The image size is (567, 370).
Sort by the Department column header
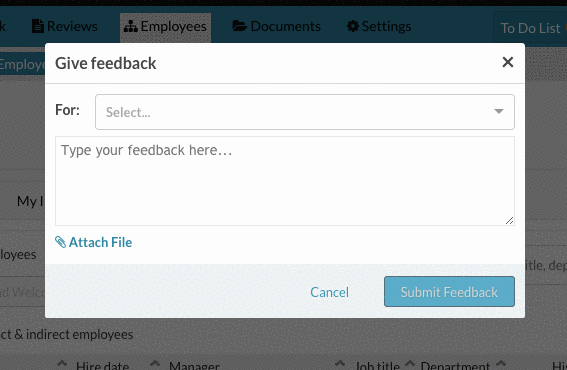455,366
